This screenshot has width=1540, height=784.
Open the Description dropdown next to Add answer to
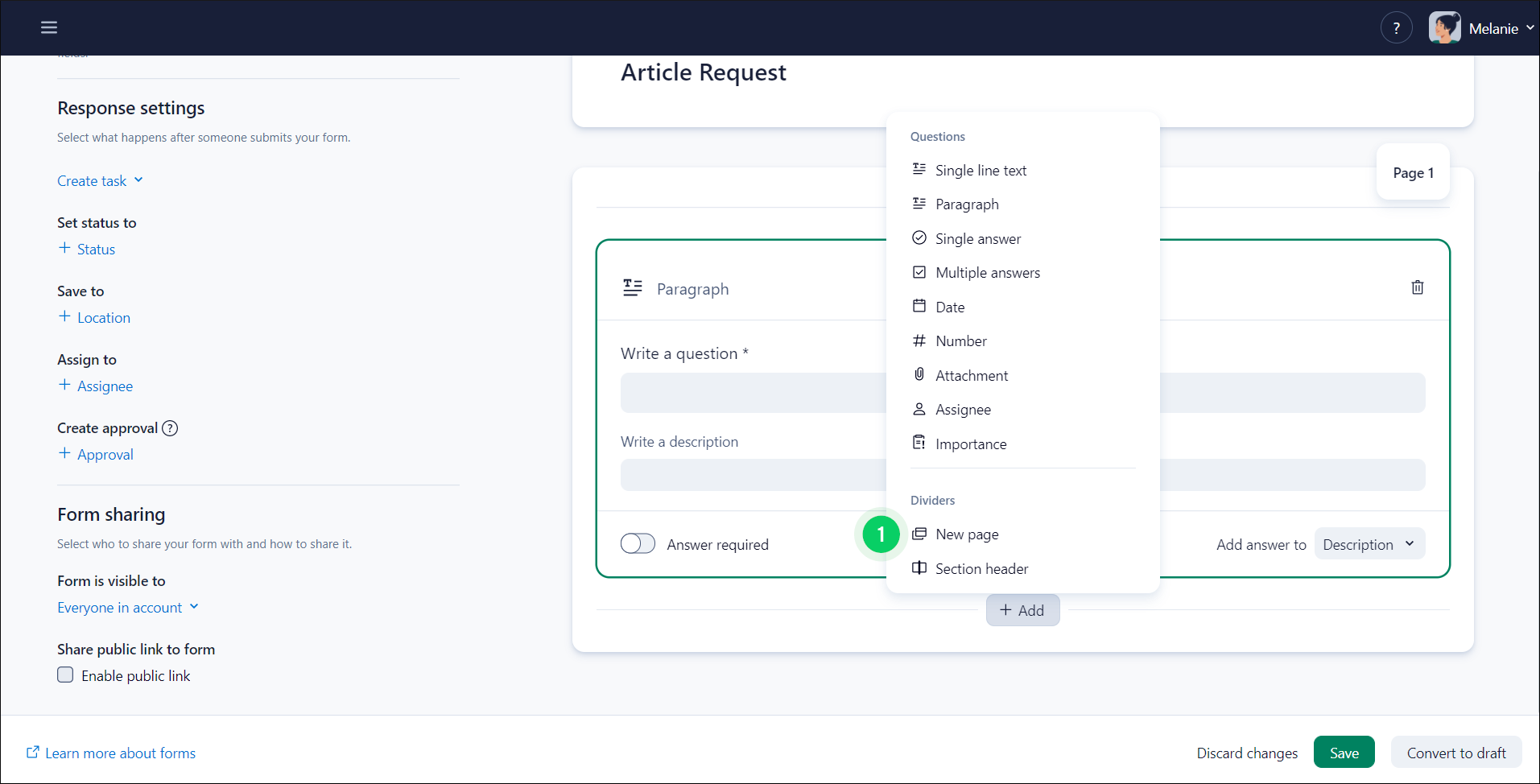click(1369, 543)
